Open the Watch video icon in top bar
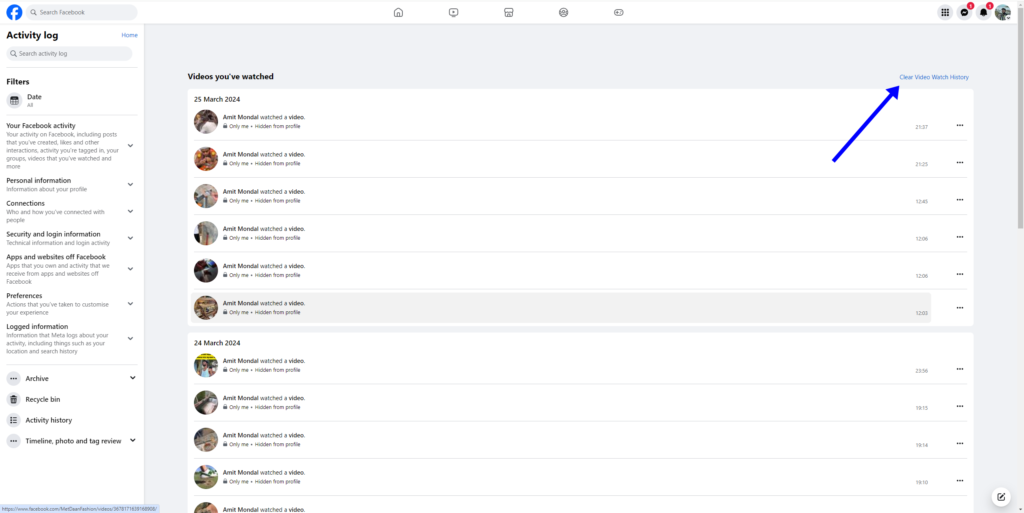 click(453, 12)
